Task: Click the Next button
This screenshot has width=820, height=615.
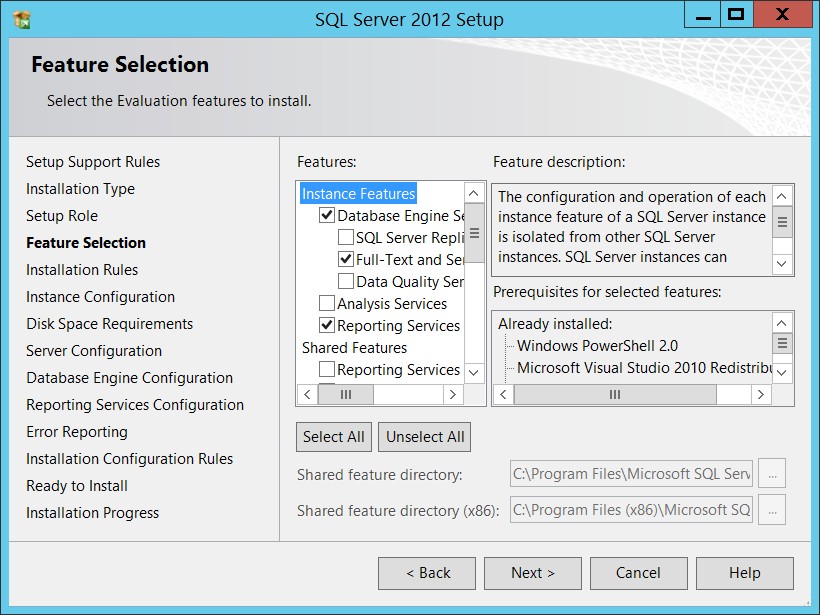Action: pos(533,573)
